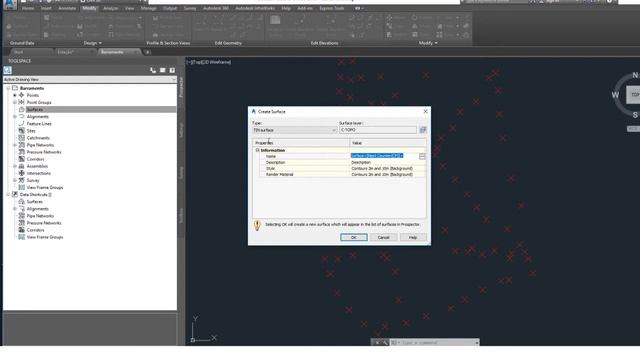Expand the Assemblies tree node
This screenshot has height=360, width=640.
15,166
